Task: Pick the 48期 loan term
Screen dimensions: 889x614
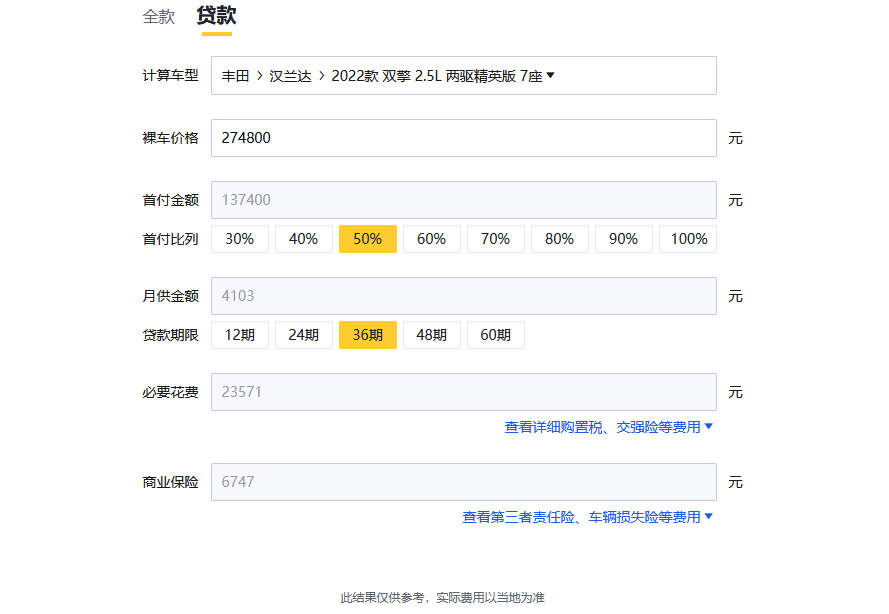Action: [432, 335]
